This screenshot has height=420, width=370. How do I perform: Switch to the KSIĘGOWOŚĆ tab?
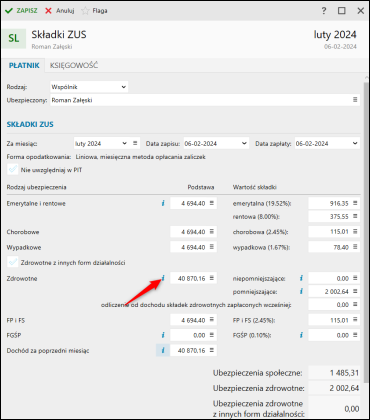click(74, 65)
